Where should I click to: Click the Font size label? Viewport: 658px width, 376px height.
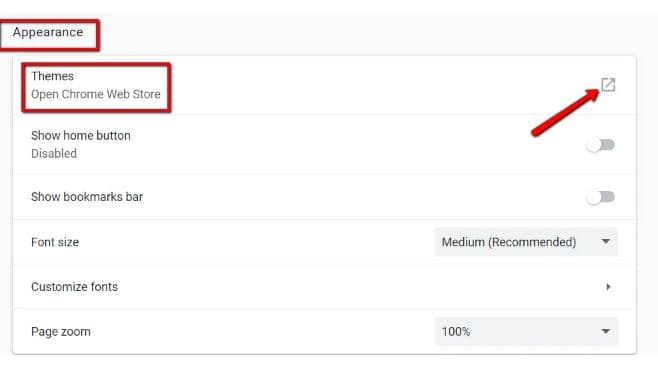tap(55, 242)
